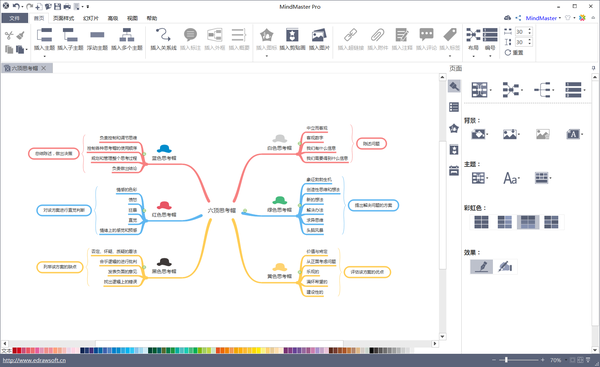Viewport: 600px width, 367px height.
Task: Toggle the disabled hand-drawn effect button
Action: [x=505, y=266]
